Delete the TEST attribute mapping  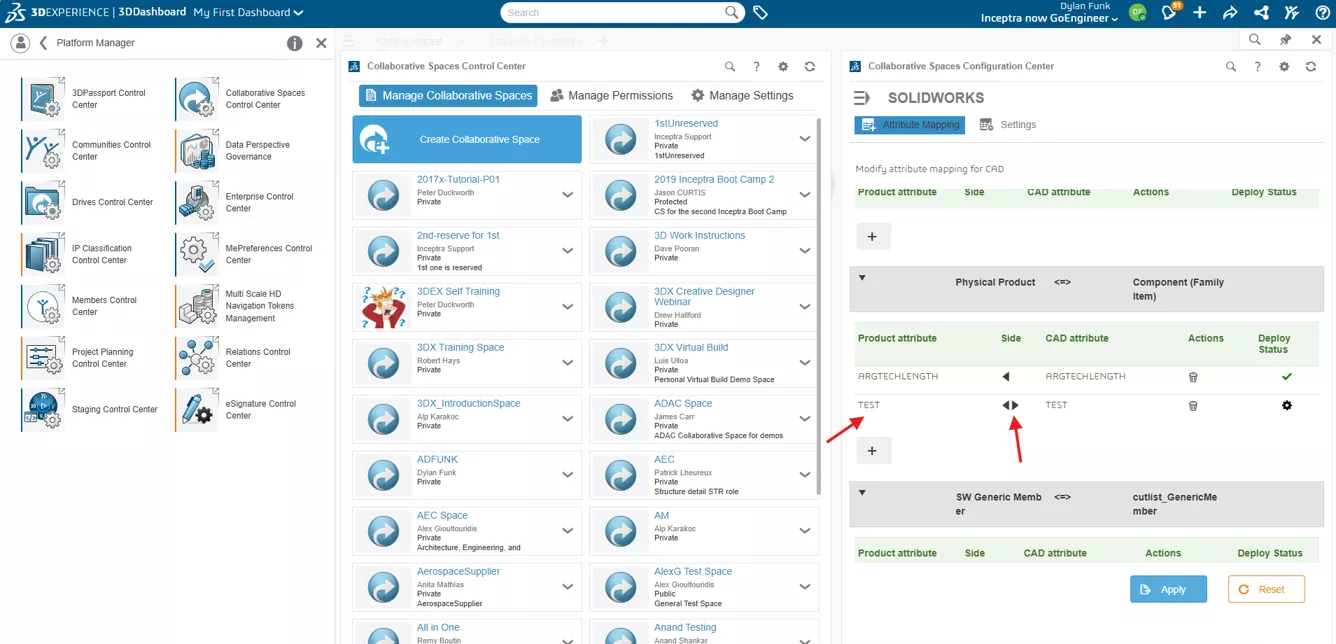pyautogui.click(x=1192, y=406)
